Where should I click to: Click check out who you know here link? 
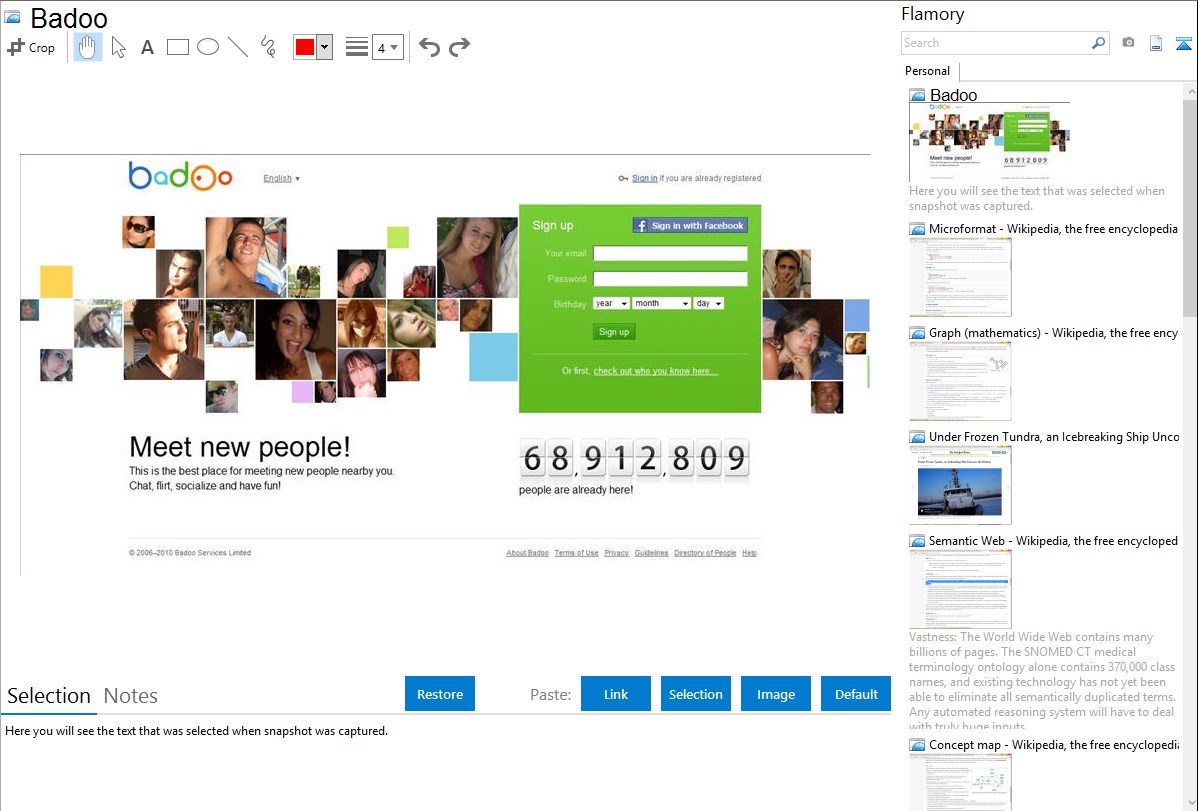(656, 371)
